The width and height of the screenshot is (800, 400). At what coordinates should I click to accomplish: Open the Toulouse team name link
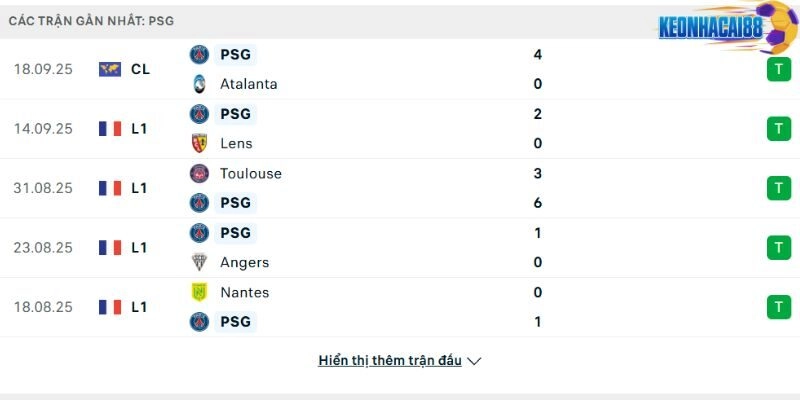[x=251, y=173]
